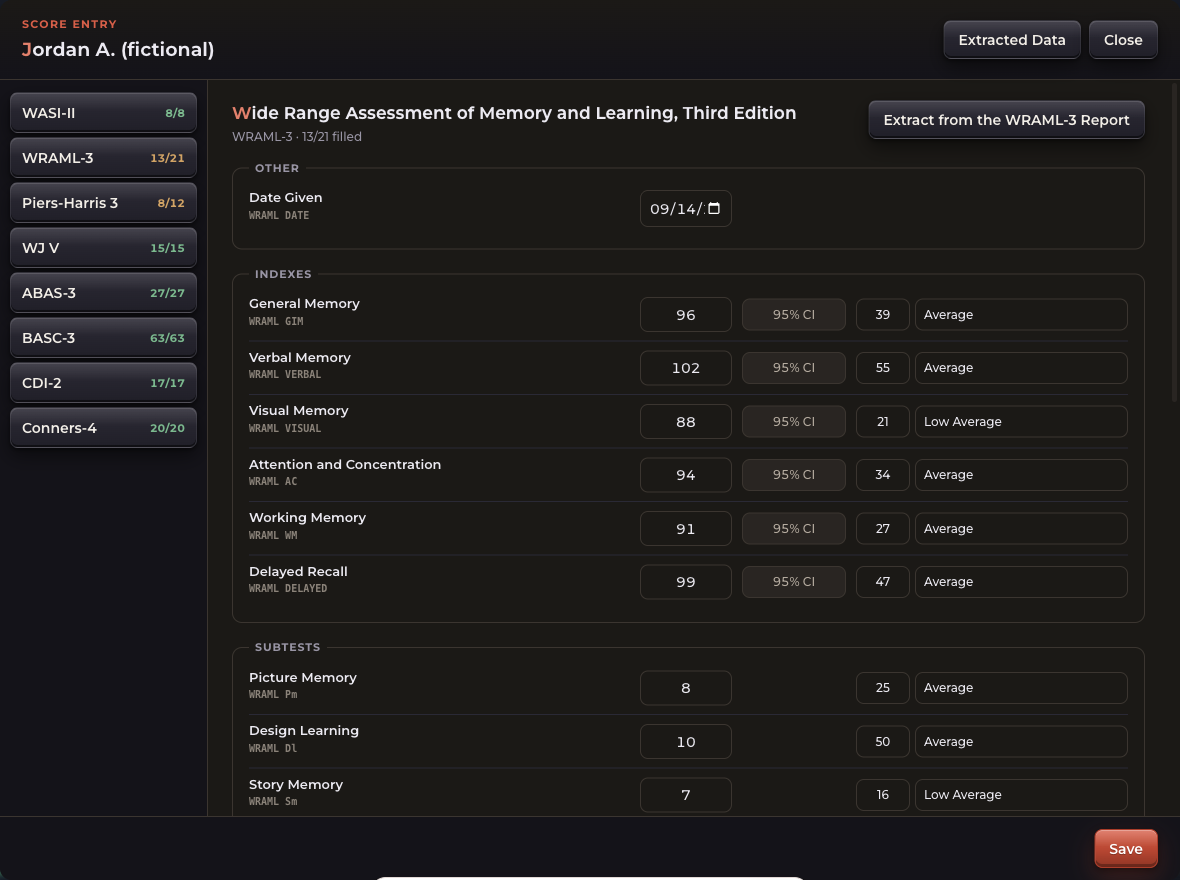Edit Design Learning percentile field 50
The height and width of the screenshot is (880, 1180).
882,741
